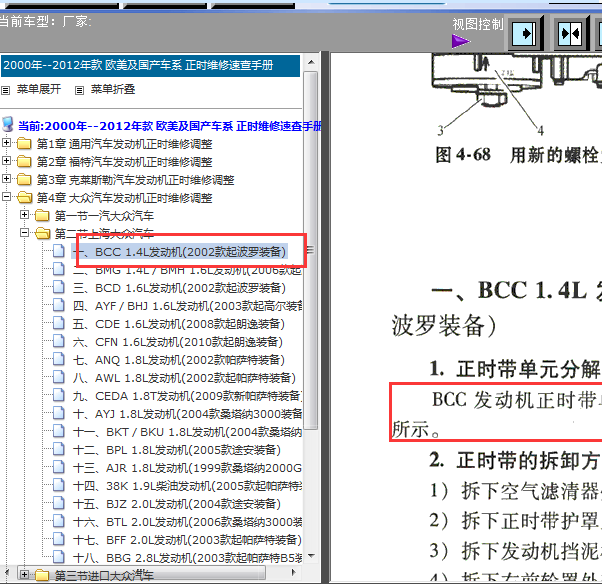
Task: Open 十一、BKT / BKU 1.8L发动机 page
Action: (x=187, y=432)
